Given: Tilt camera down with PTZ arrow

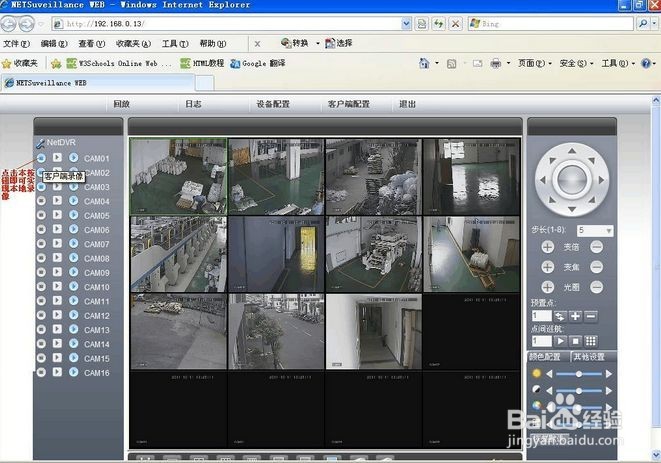Looking at the screenshot, I should (572, 209).
